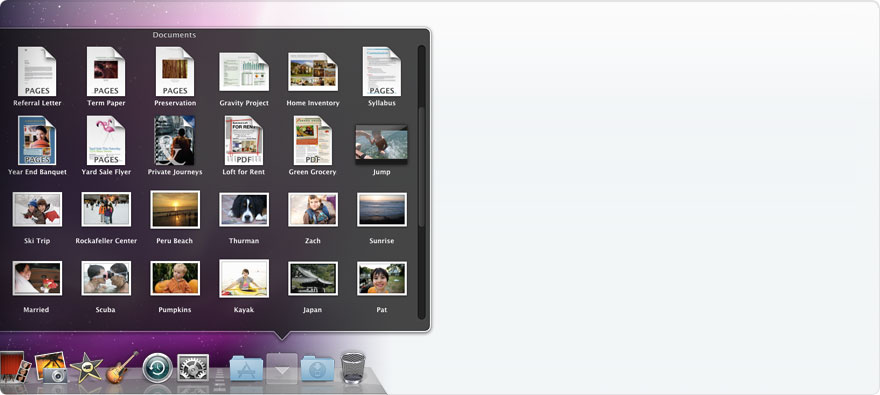Image resolution: width=880 pixels, height=395 pixels.
Task: Open the Applications folder stack in Dock
Action: click(246, 368)
